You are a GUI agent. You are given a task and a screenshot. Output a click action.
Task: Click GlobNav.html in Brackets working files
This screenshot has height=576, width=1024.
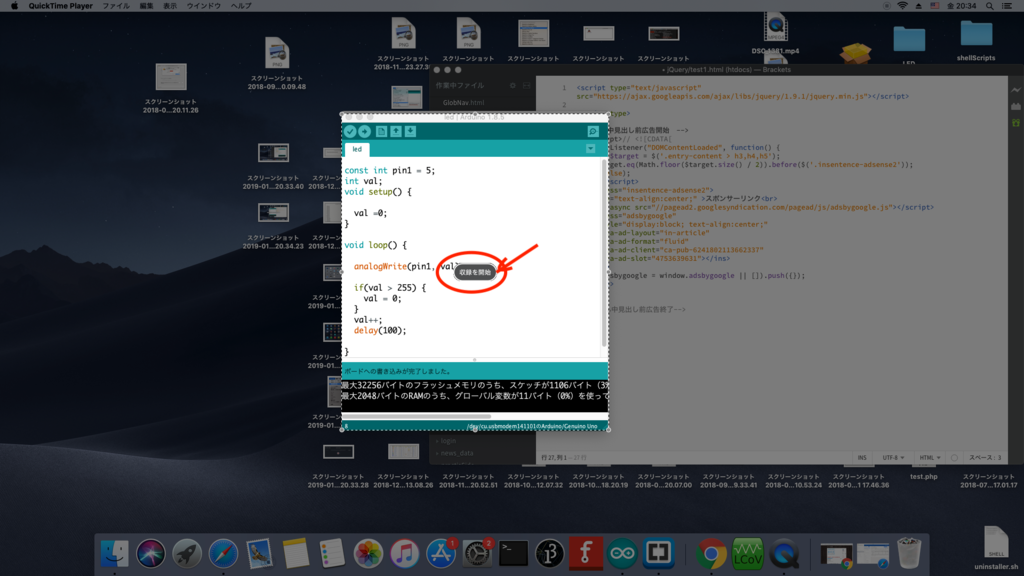[463, 103]
